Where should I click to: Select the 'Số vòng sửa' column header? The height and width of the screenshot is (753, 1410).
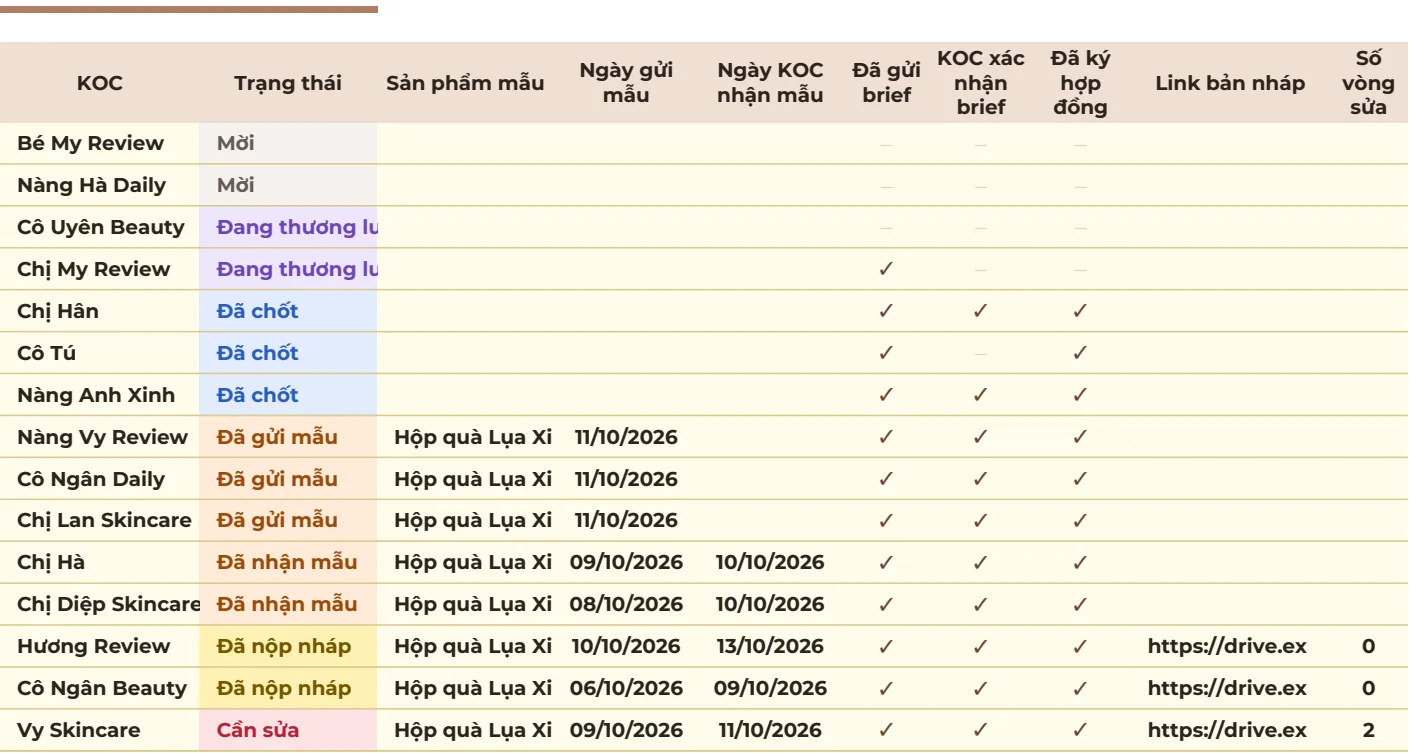click(x=1368, y=83)
